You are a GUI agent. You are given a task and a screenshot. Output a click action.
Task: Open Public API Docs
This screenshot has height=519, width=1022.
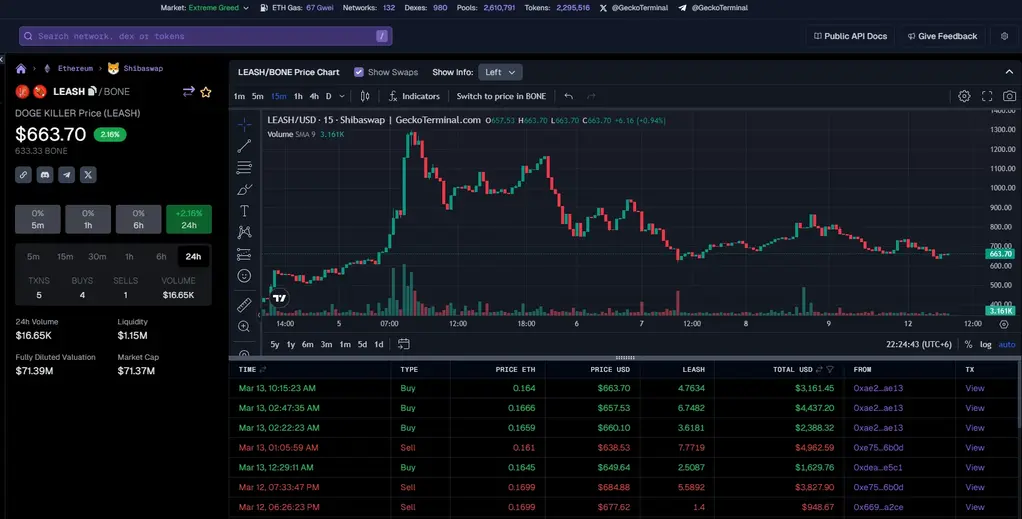pos(851,37)
